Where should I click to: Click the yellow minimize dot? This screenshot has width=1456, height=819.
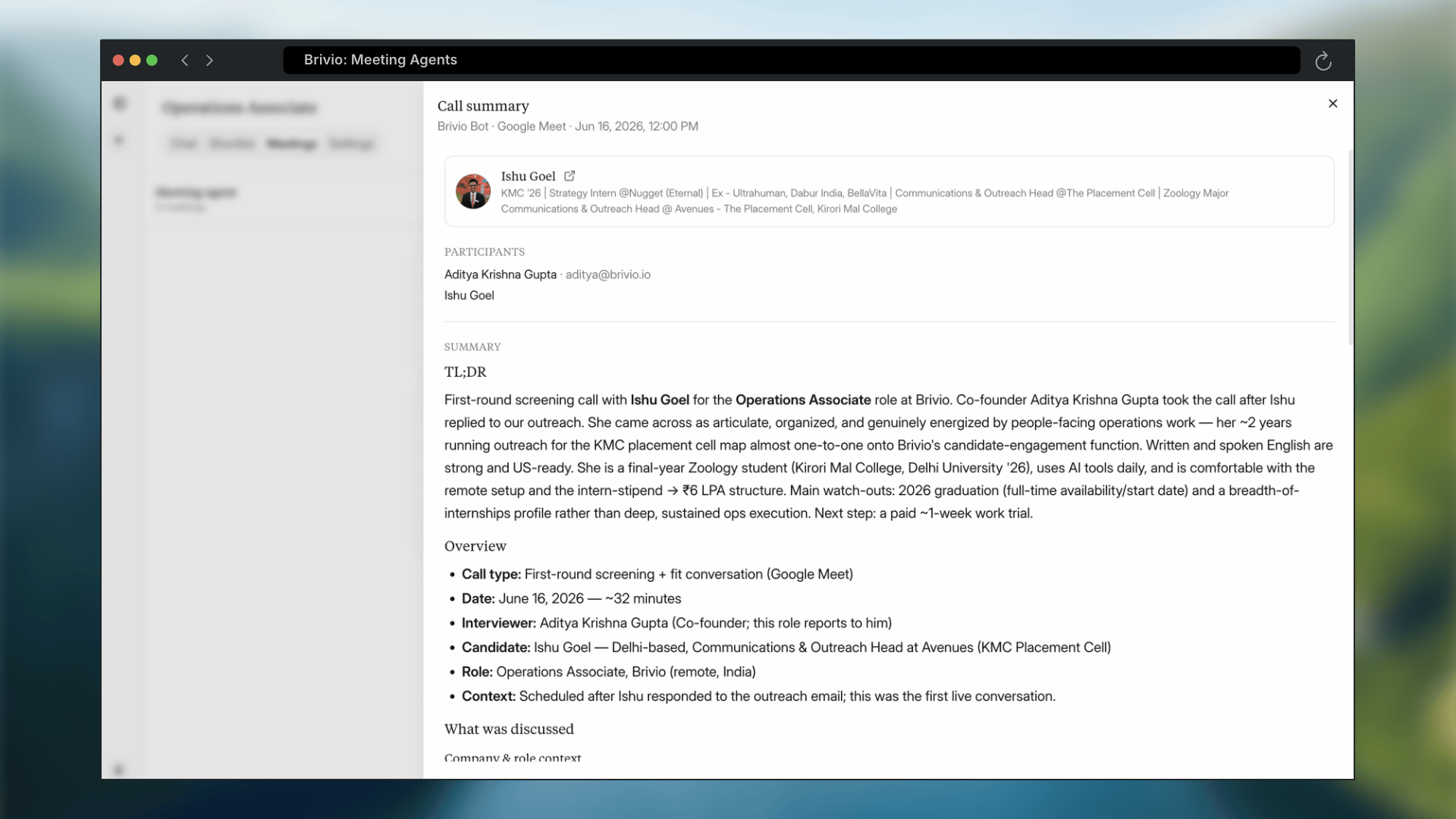tap(135, 60)
